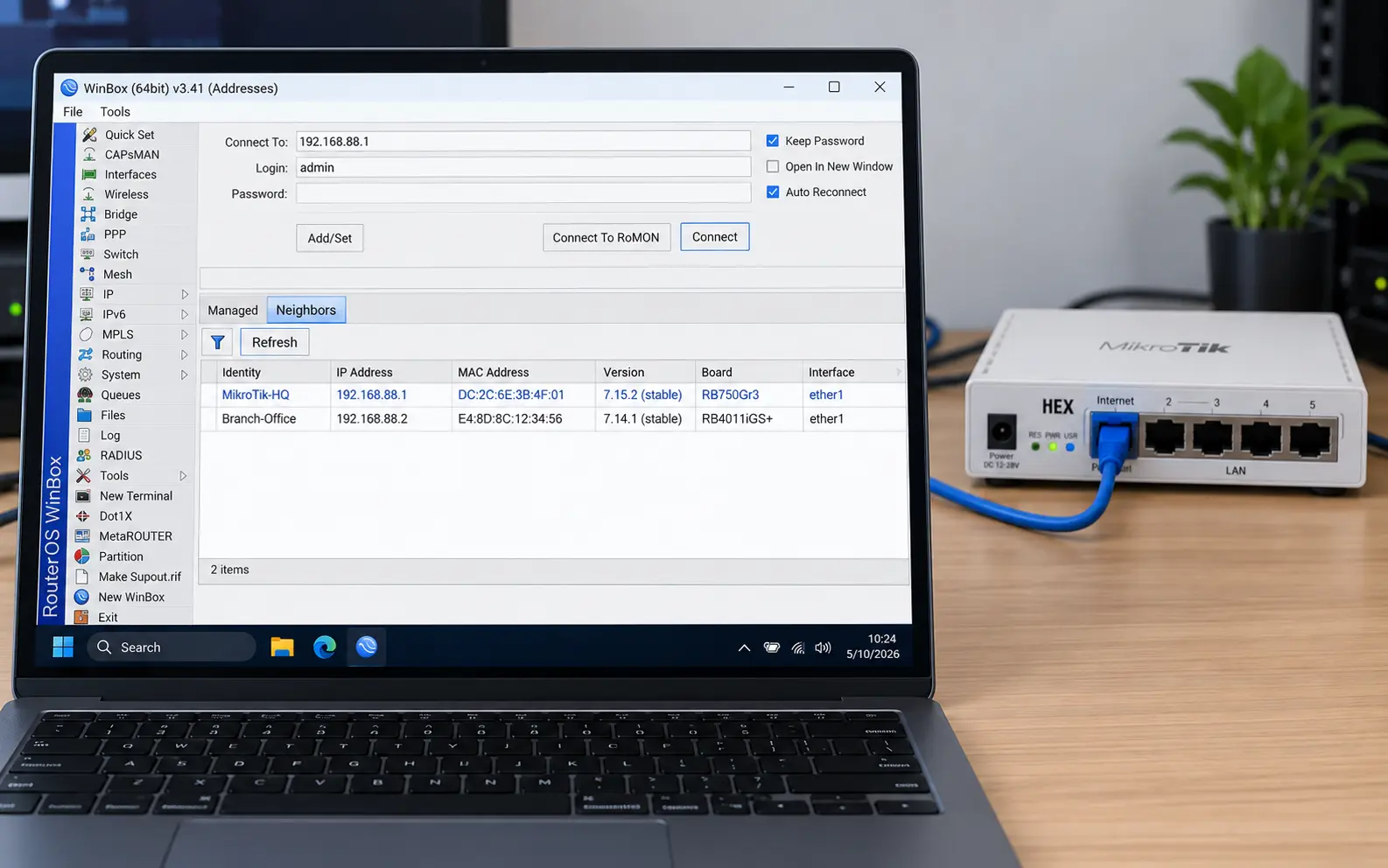Toggle the Keep Password checkbox
The image size is (1388, 868).
773,141
